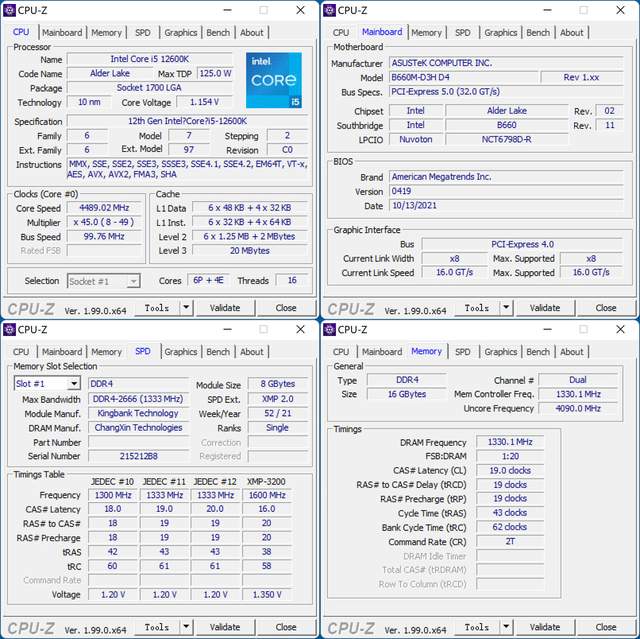Click SPD Ext. value XMP 2.0
The height and width of the screenshot is (639, 640).
pyautogui.click(x=278, y=399)
